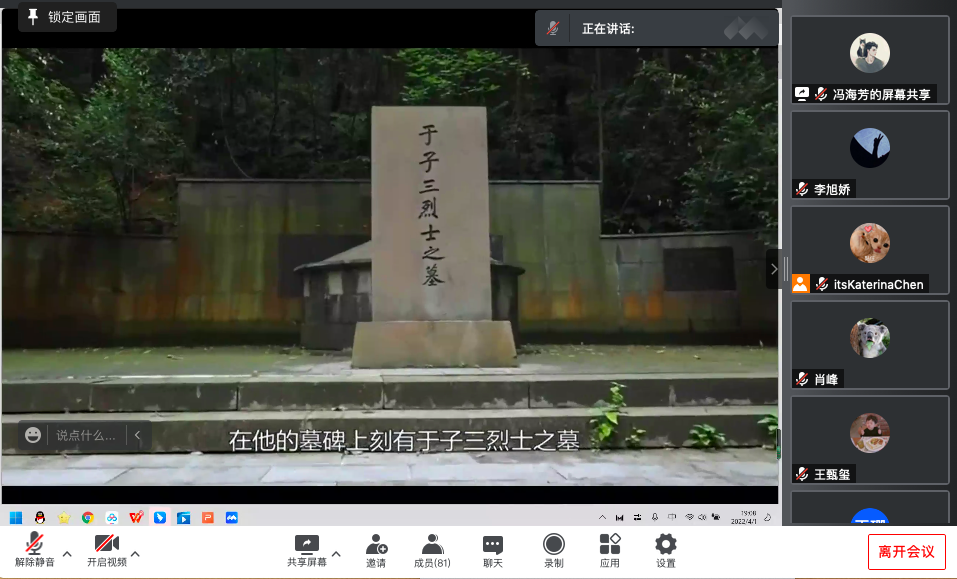957x579 pixels.
Task: Click the 共享屏幕 share screen icon
Action: coord(306,550)
